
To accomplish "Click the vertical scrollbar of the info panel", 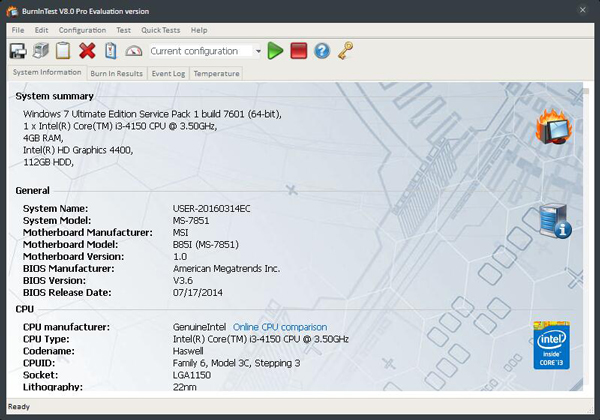I will pos(586,237).
